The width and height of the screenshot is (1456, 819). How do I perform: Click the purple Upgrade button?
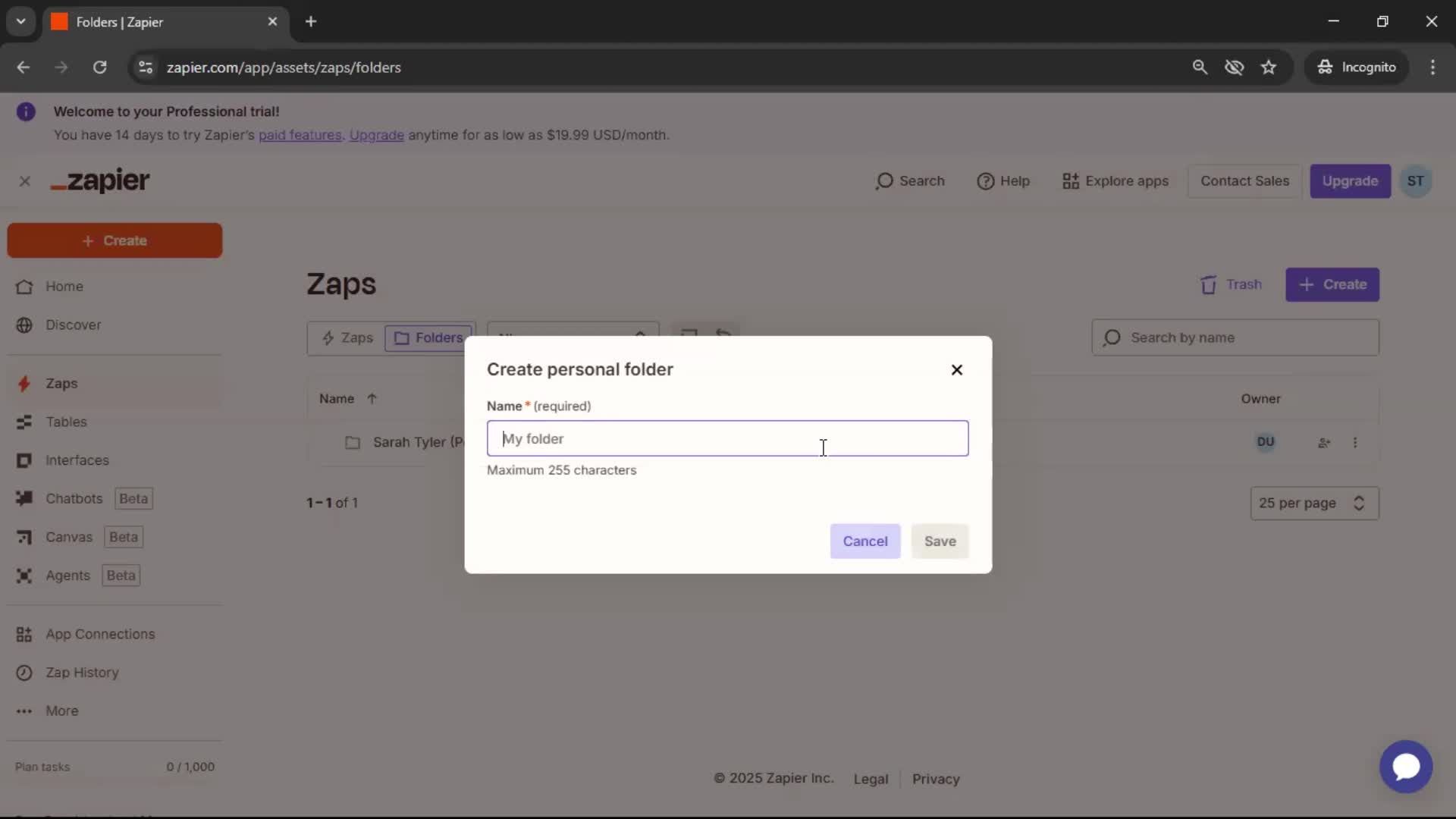click(x=1350, y=181)
